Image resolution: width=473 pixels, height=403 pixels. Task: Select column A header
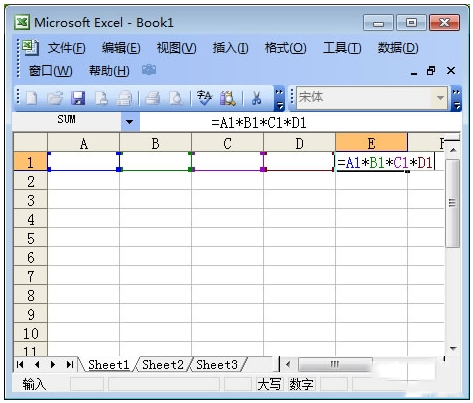[83, 143]
